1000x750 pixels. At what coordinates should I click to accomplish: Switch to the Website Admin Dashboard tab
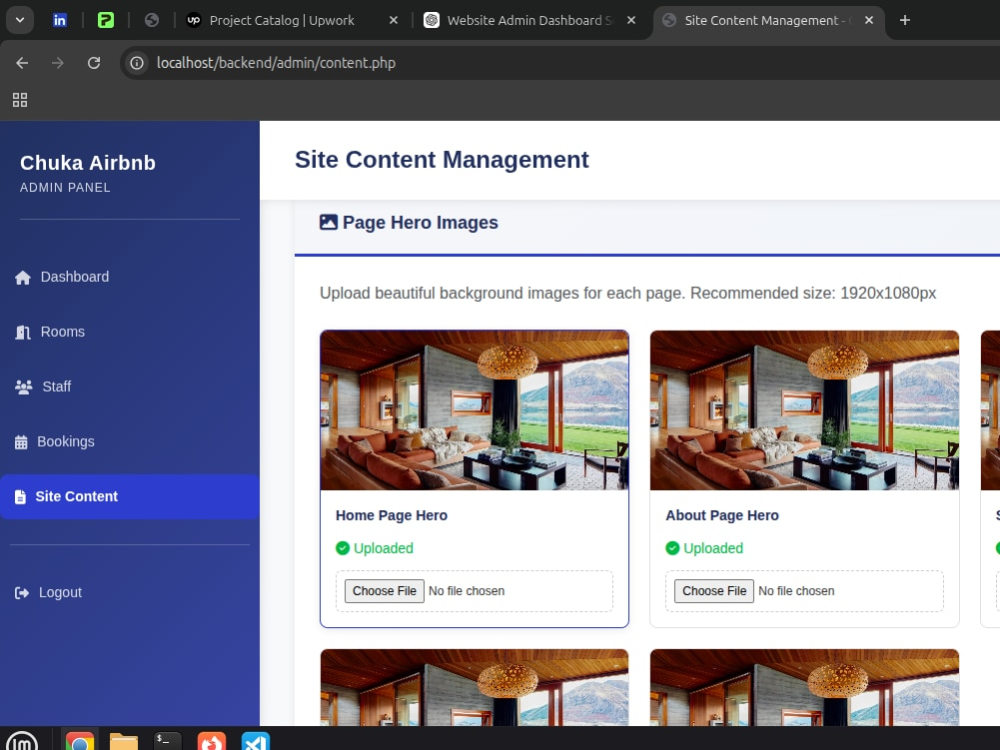[528, 20]
